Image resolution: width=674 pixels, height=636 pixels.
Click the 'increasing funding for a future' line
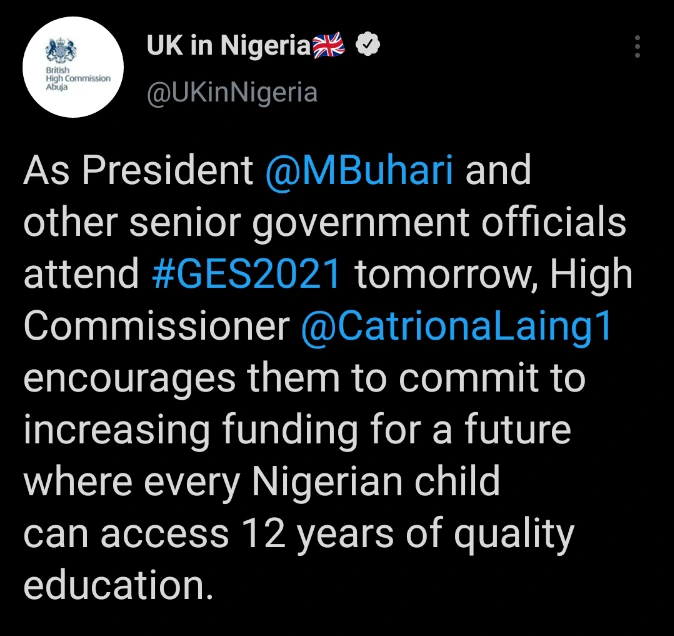pyautogui.click(x=296, y=431)
